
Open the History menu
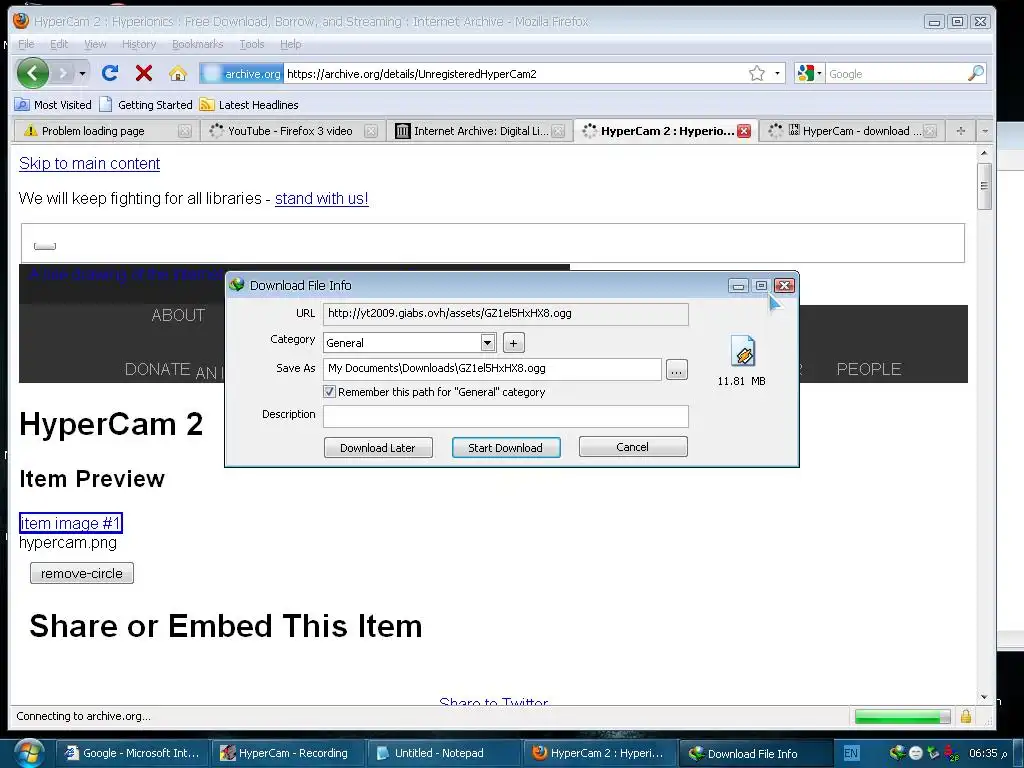pos(138,44)
